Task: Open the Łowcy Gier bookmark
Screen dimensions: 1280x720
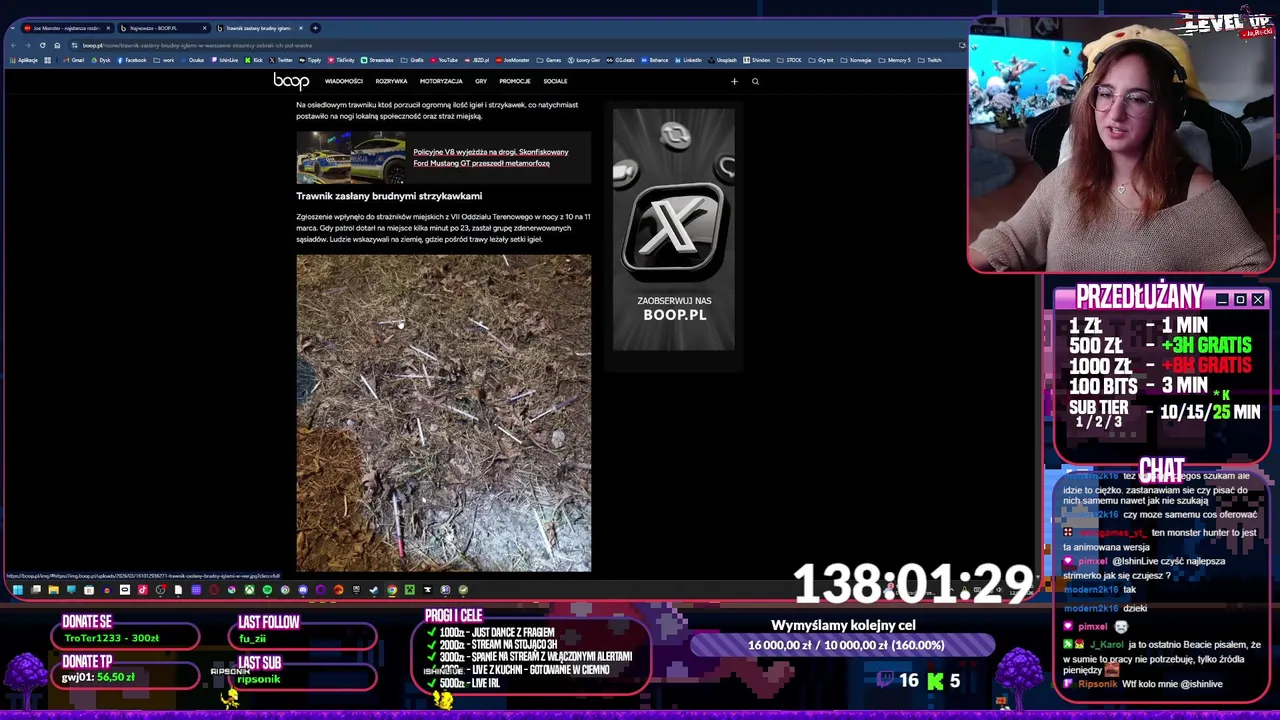Action: [583, 60]
